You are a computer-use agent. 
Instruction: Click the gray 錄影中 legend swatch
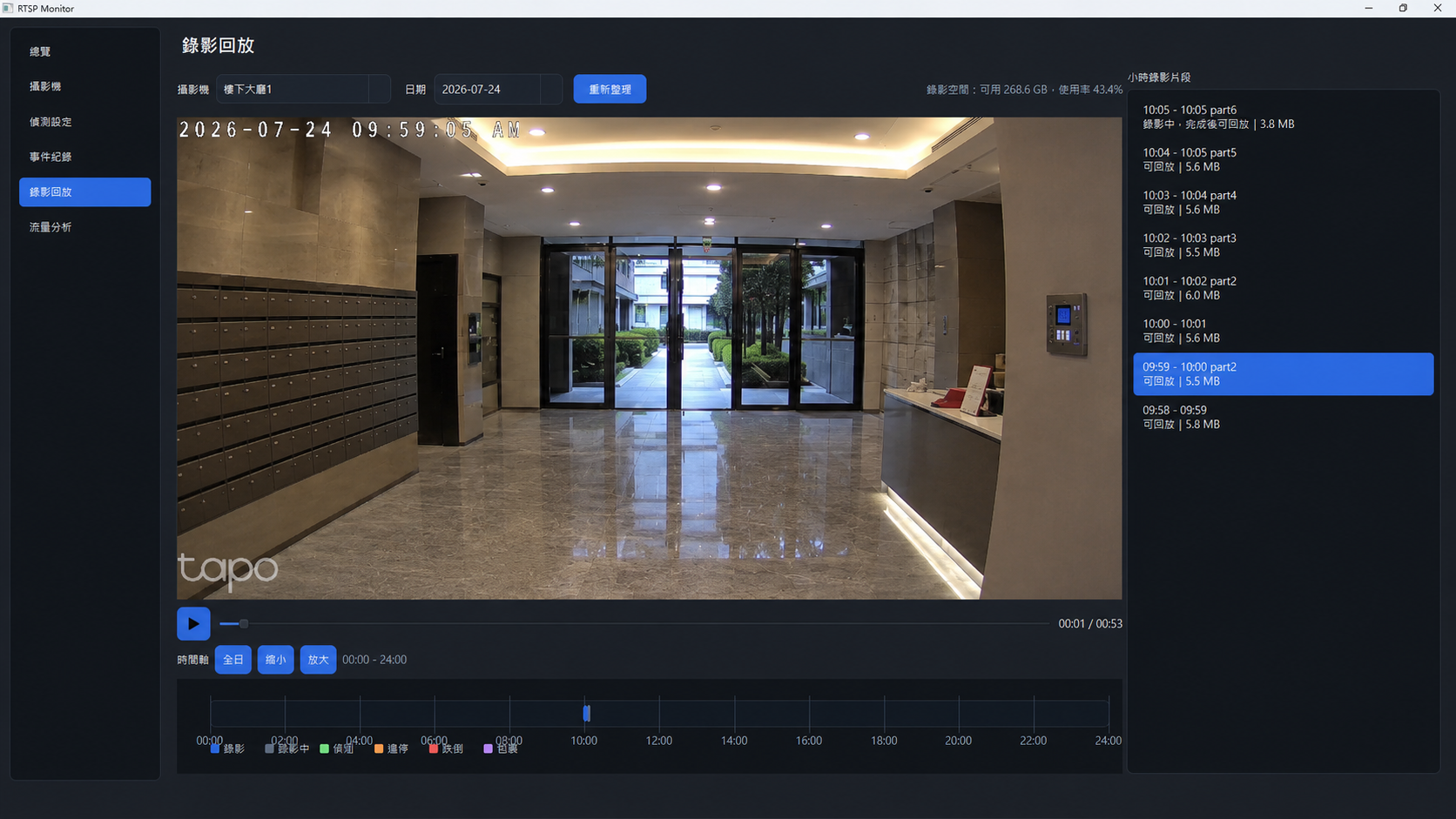(x=269, y=749)
